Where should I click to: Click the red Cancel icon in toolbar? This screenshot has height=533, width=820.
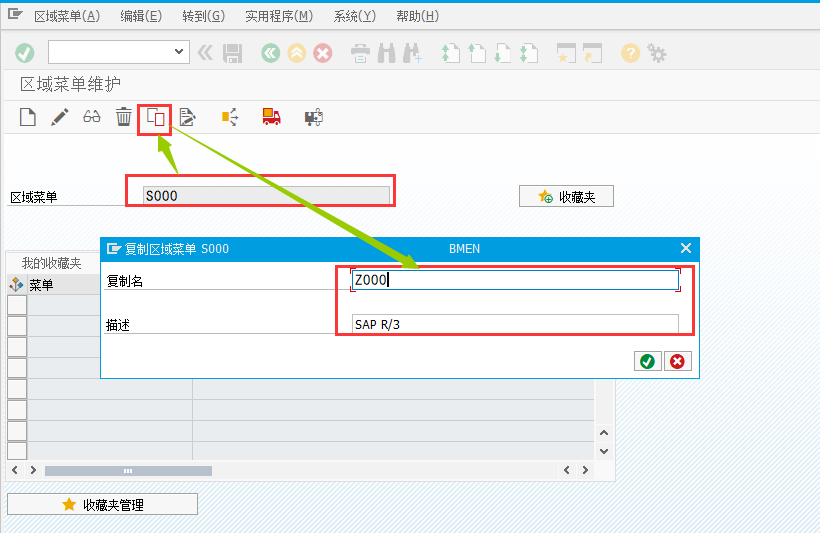coord(323,53)
